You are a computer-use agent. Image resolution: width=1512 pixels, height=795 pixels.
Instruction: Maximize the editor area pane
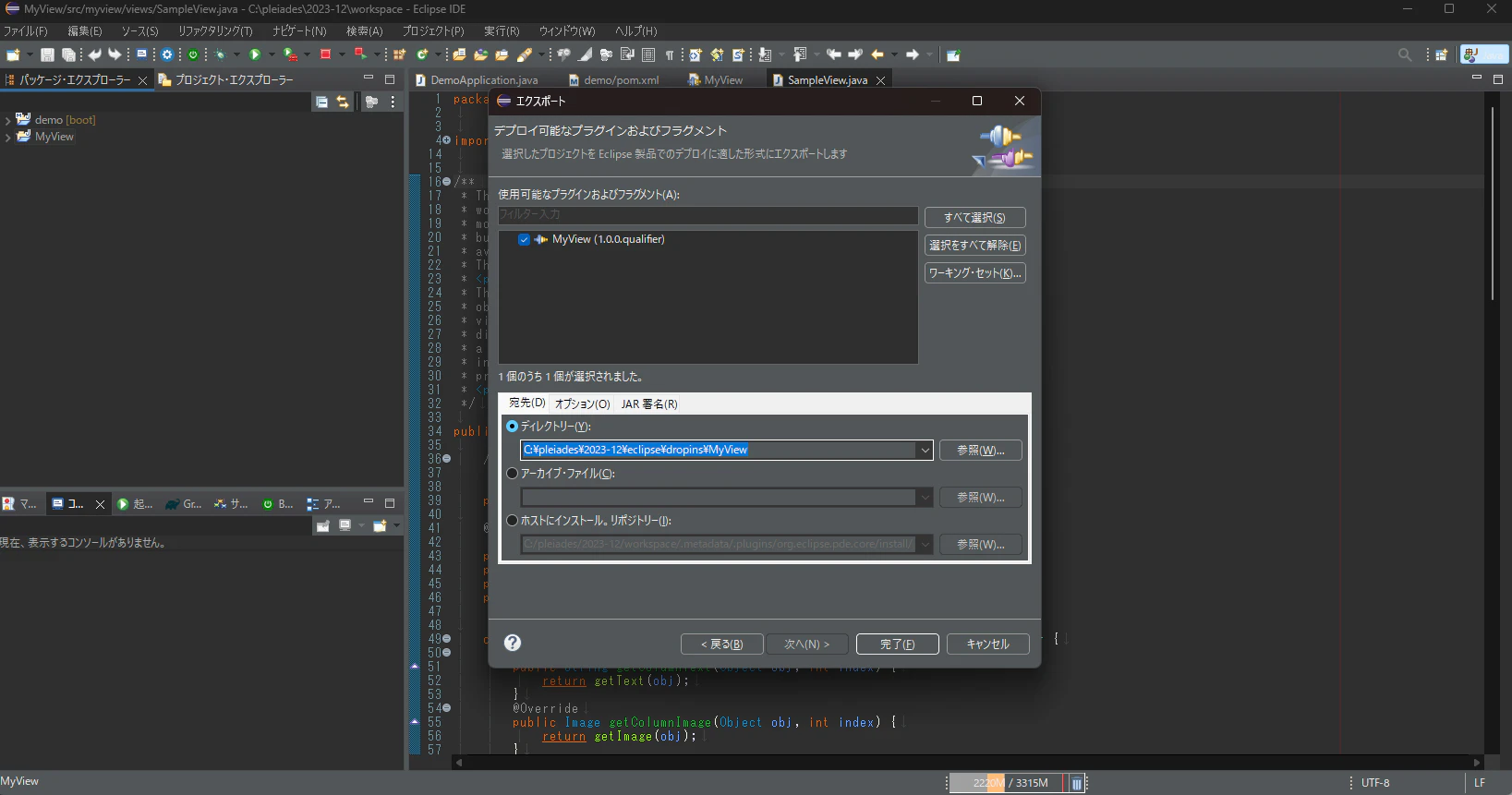(x=1498, y=79)
